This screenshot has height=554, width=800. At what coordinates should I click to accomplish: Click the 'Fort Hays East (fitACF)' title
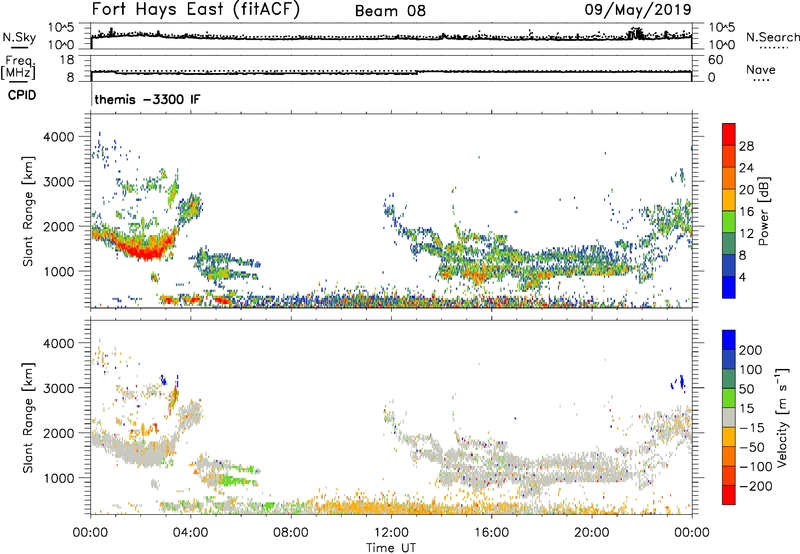click(196, 9)
